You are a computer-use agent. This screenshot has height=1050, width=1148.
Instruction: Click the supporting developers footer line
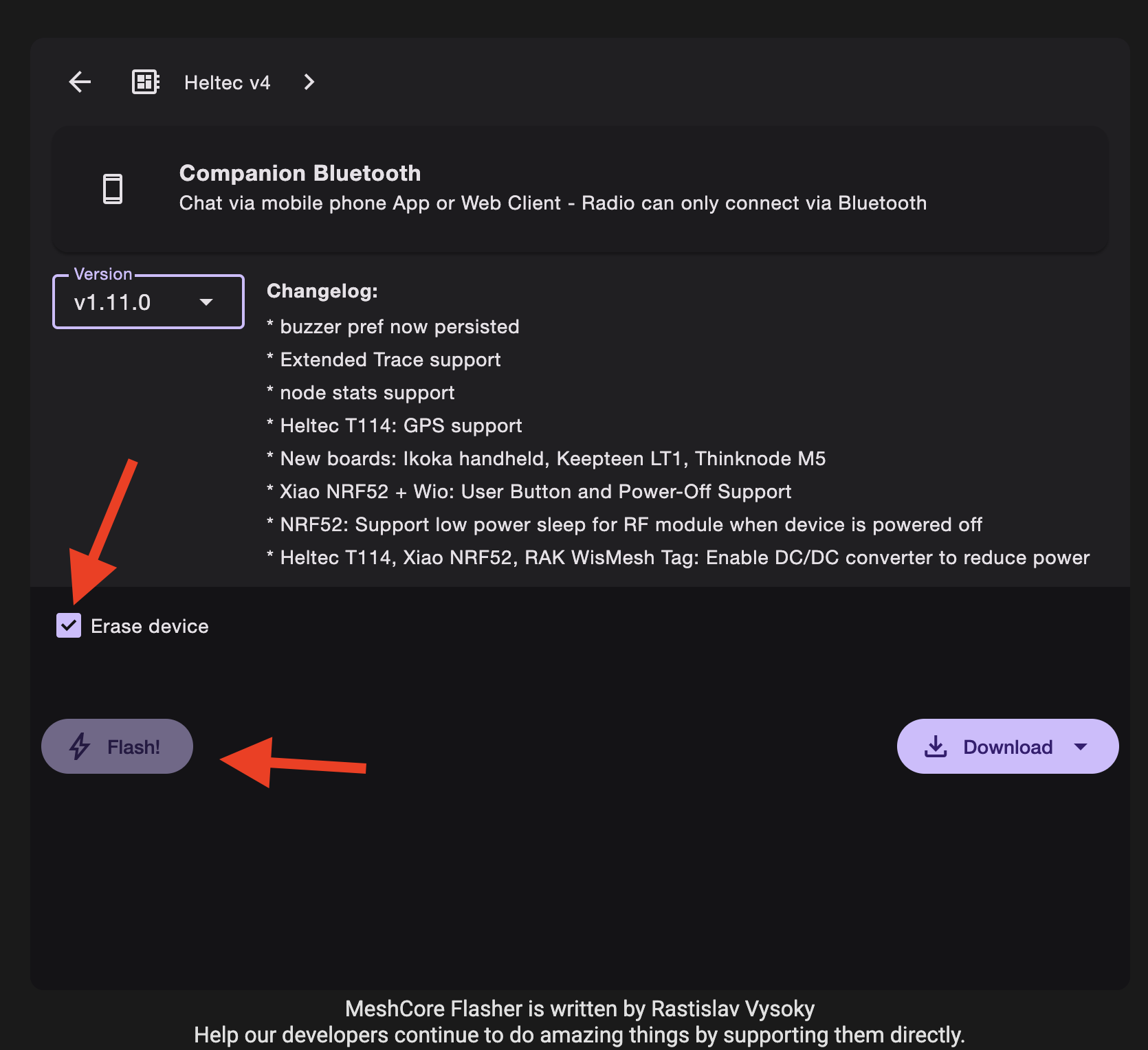[579, 1034]
